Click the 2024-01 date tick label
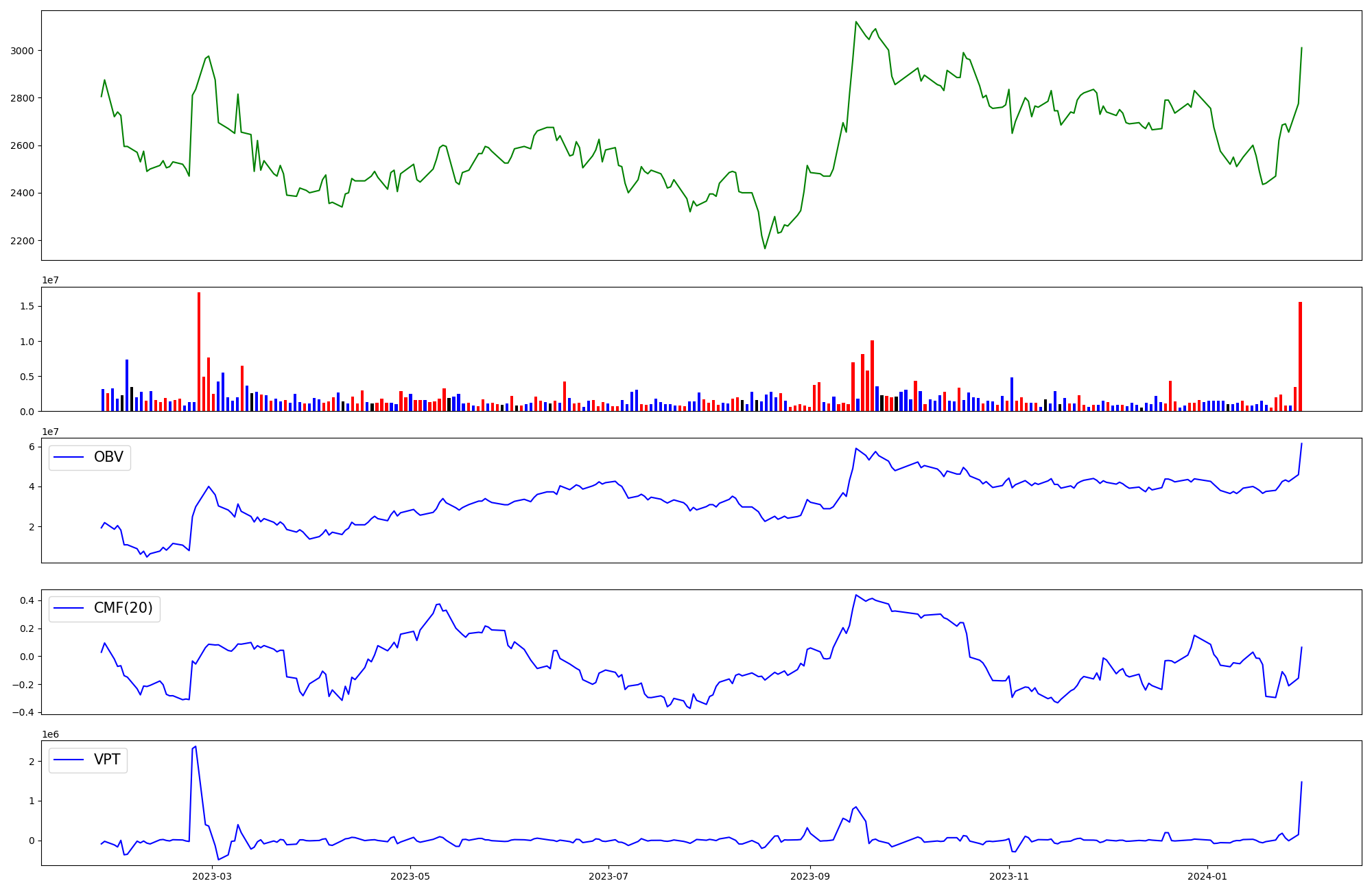This screenshot has width=1372, height=892. coord(1207,876)
